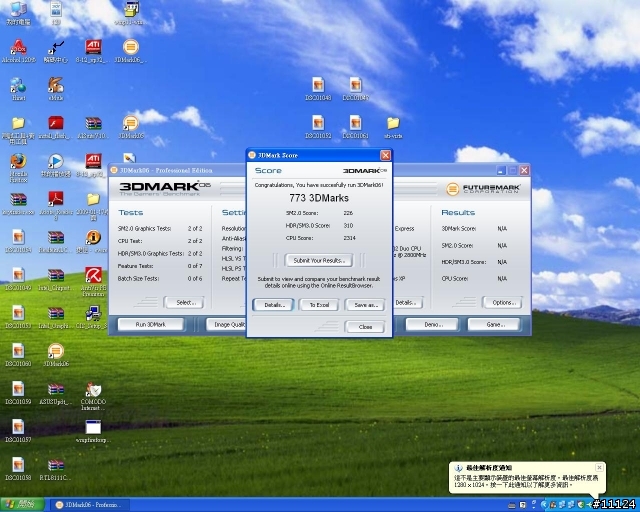Image resolution: width=640 pixels, height=512 pixels.
Task: Open the DSC01053 image file
Action: point(18,317)
